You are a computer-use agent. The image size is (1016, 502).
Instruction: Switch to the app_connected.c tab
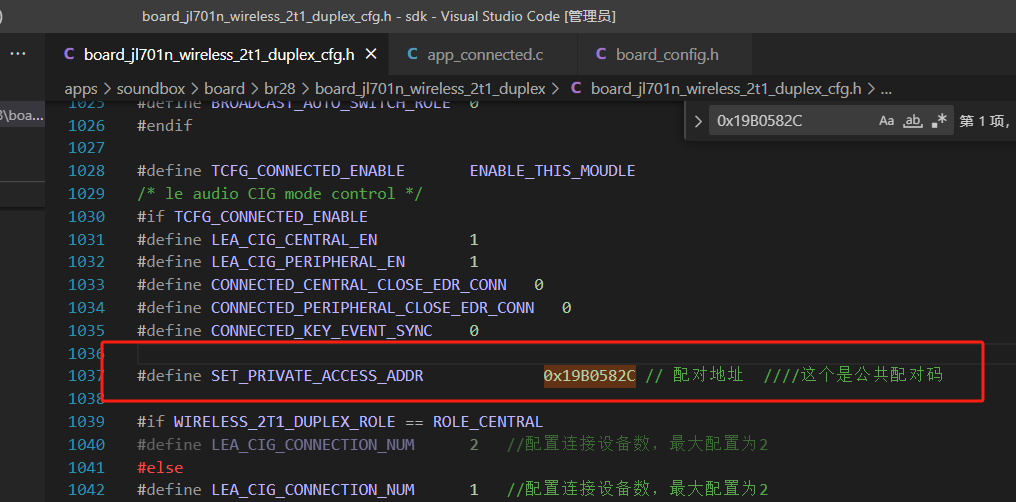[483, 55]
